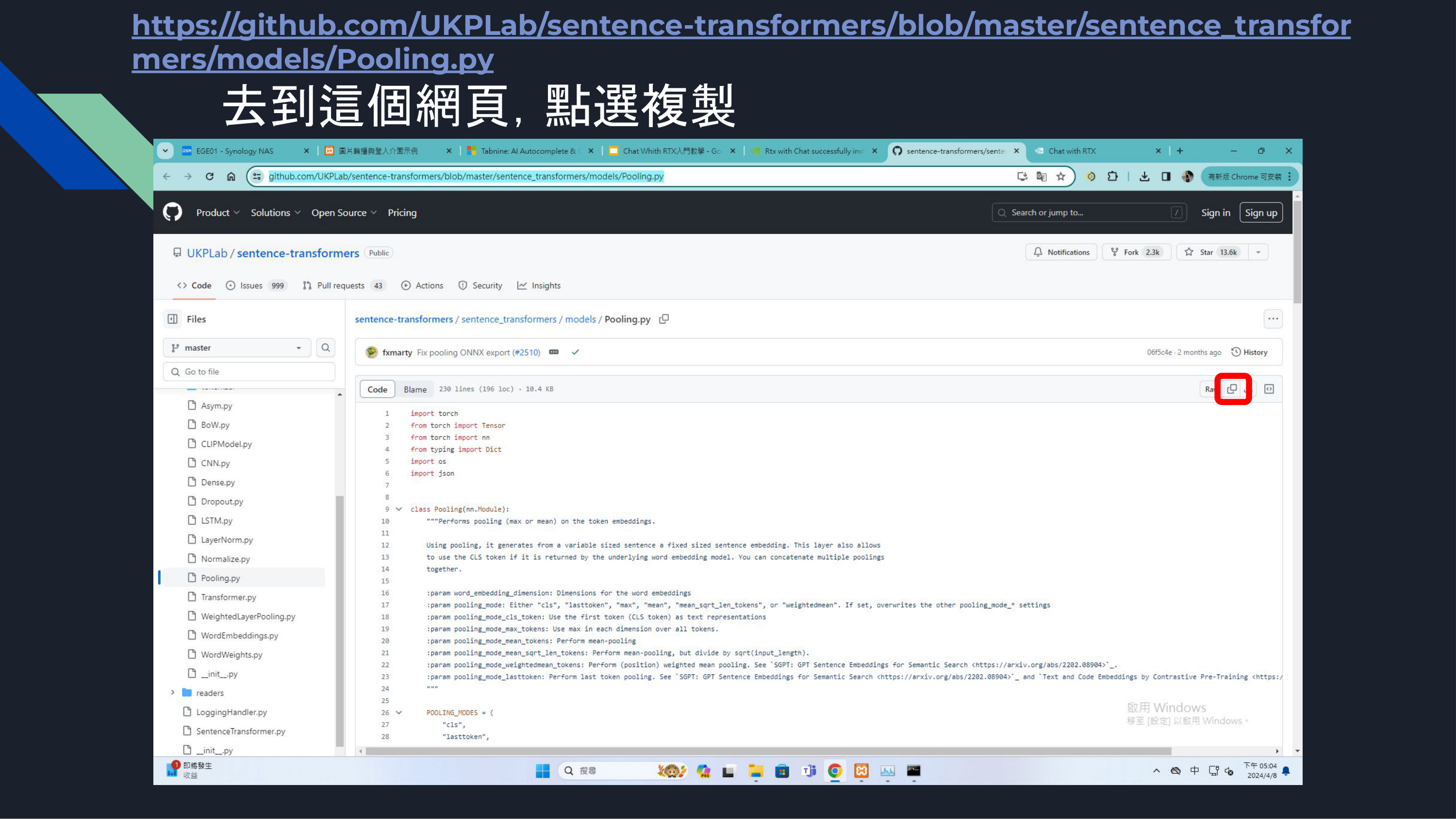1456x819 pixels.
Task: Open Chrome three-dot menu
Action: [x=1289, y=176]
